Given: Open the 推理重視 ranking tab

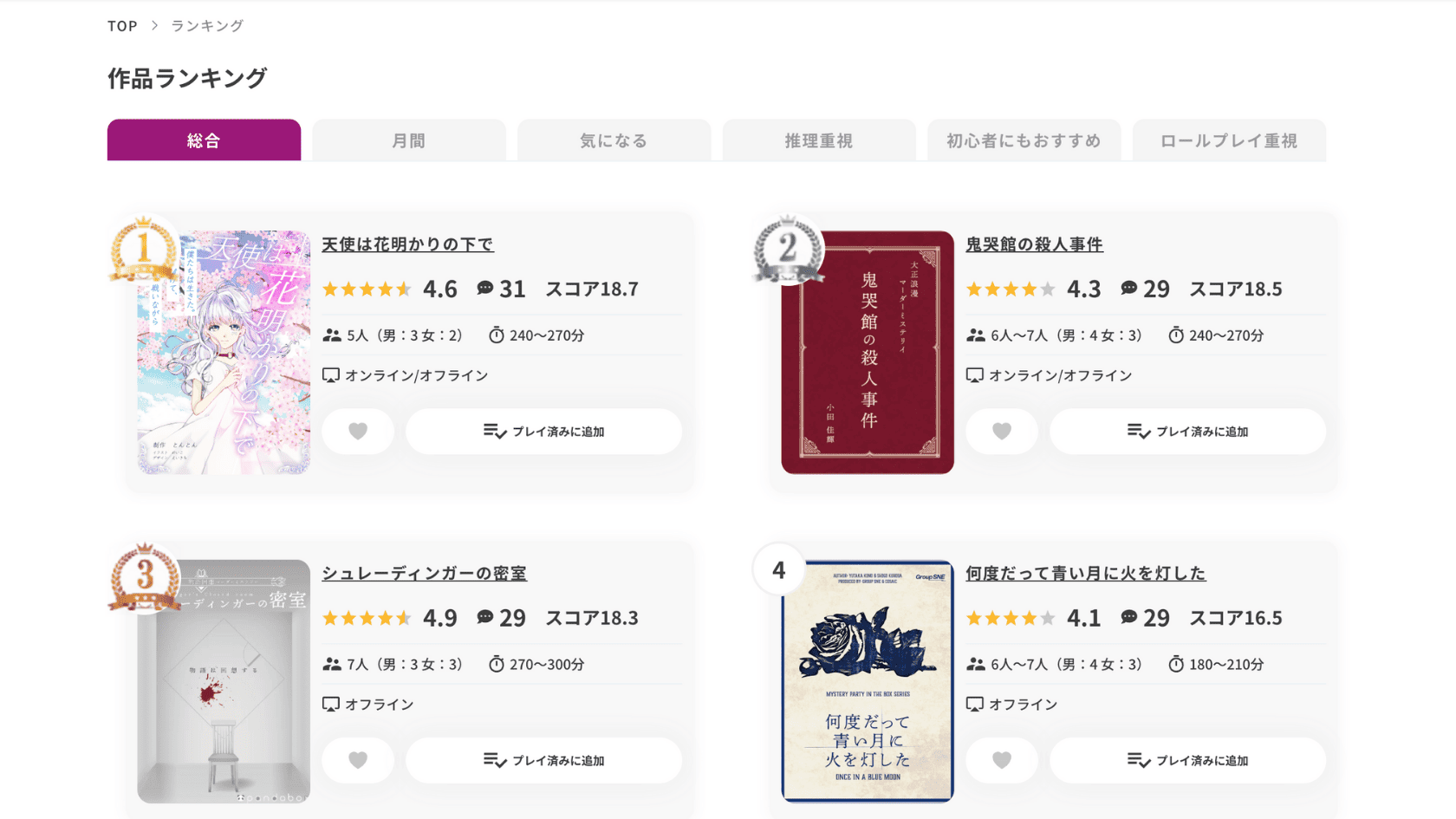Looking at the screenshot, I should [x=819, y=140].
